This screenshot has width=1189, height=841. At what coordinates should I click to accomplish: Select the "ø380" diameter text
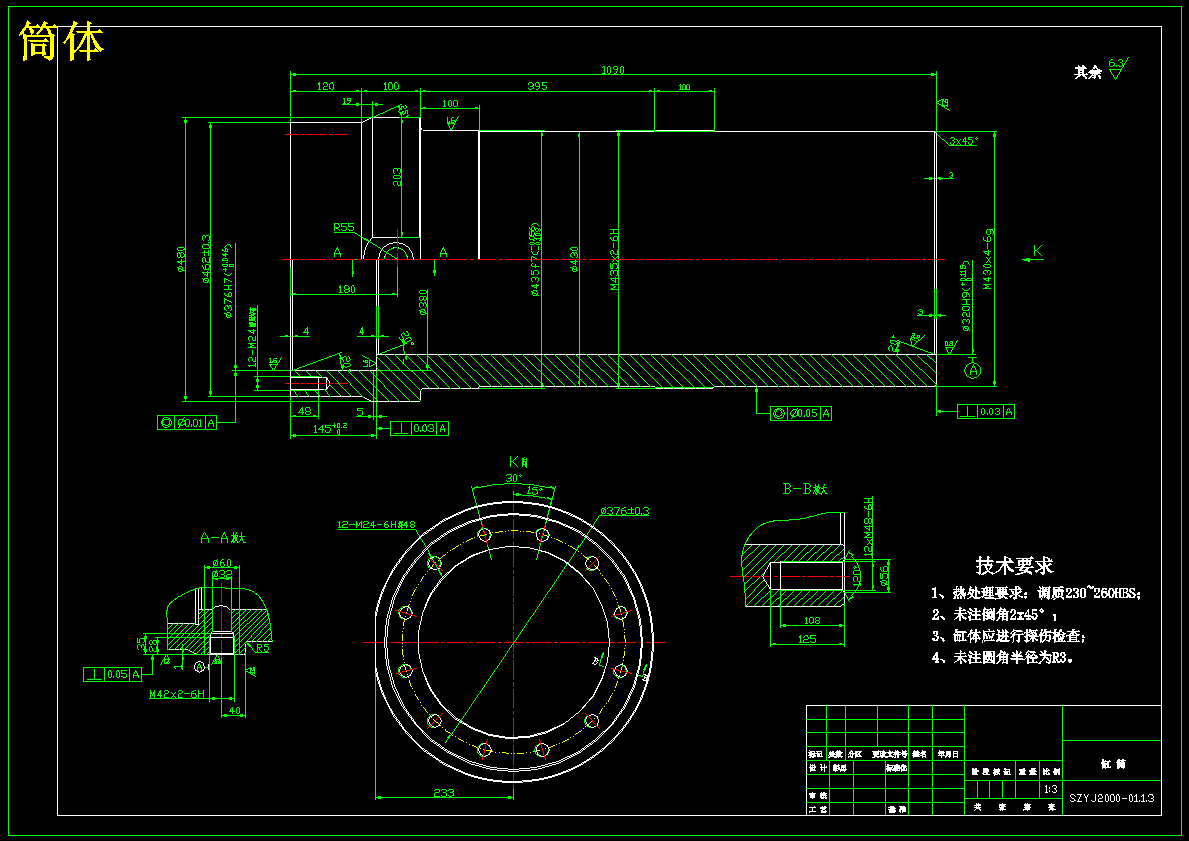click(423, 302)
